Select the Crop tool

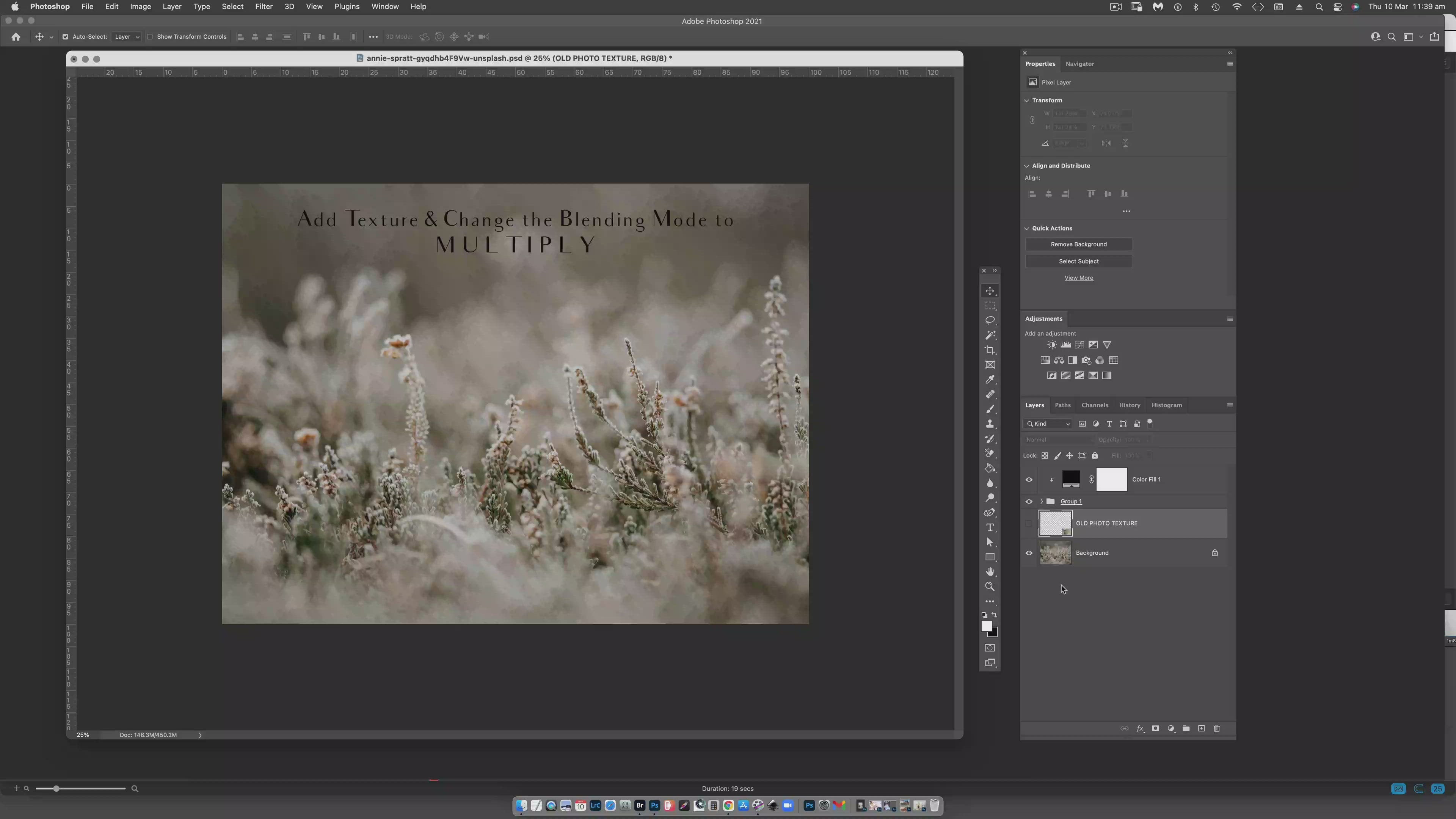pos(990,350)
